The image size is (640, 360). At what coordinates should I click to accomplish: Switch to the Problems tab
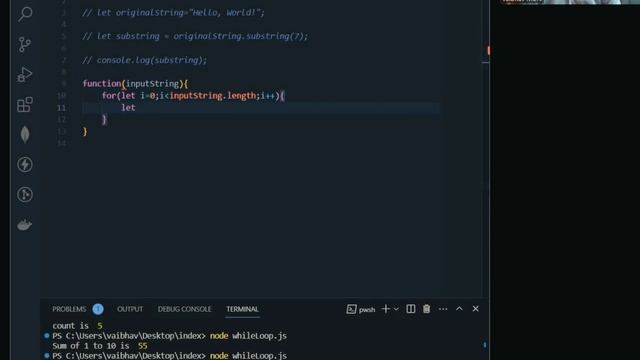69,309
